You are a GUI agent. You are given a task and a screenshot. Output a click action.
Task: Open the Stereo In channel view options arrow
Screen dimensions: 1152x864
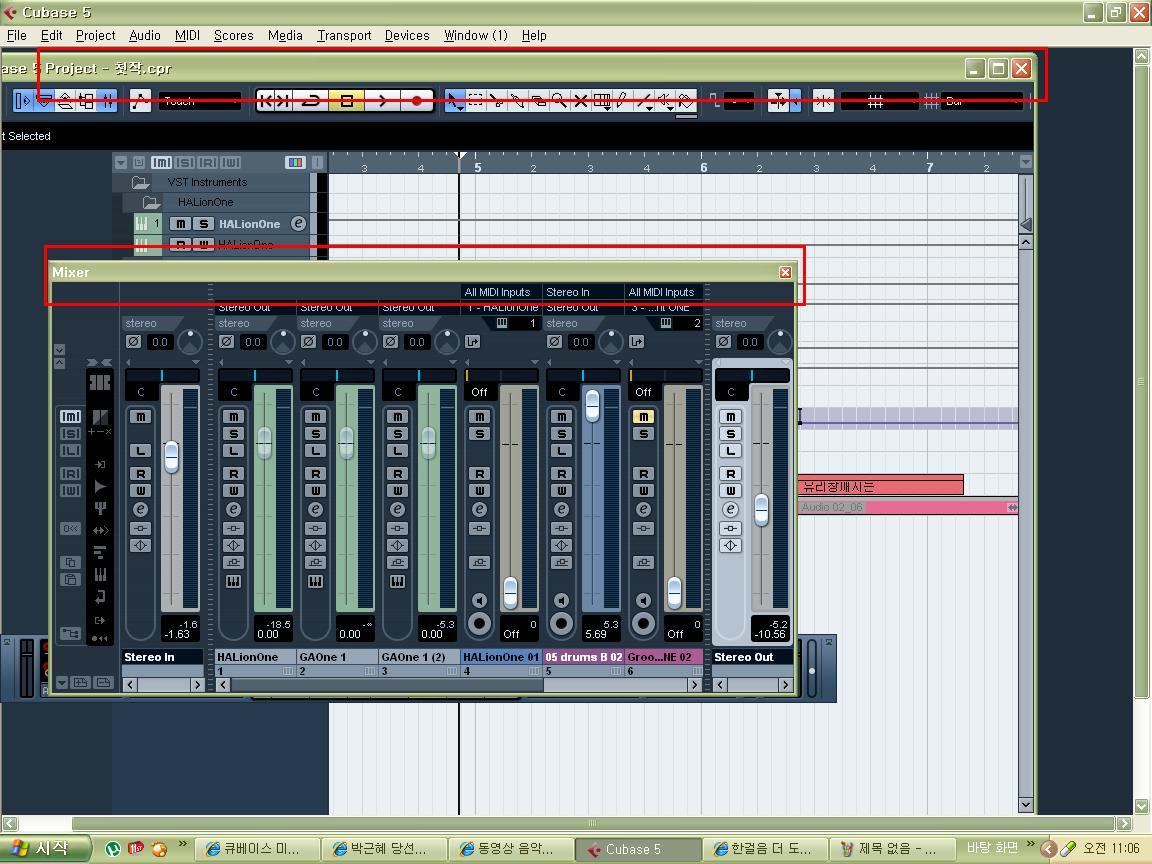point(195,362)
